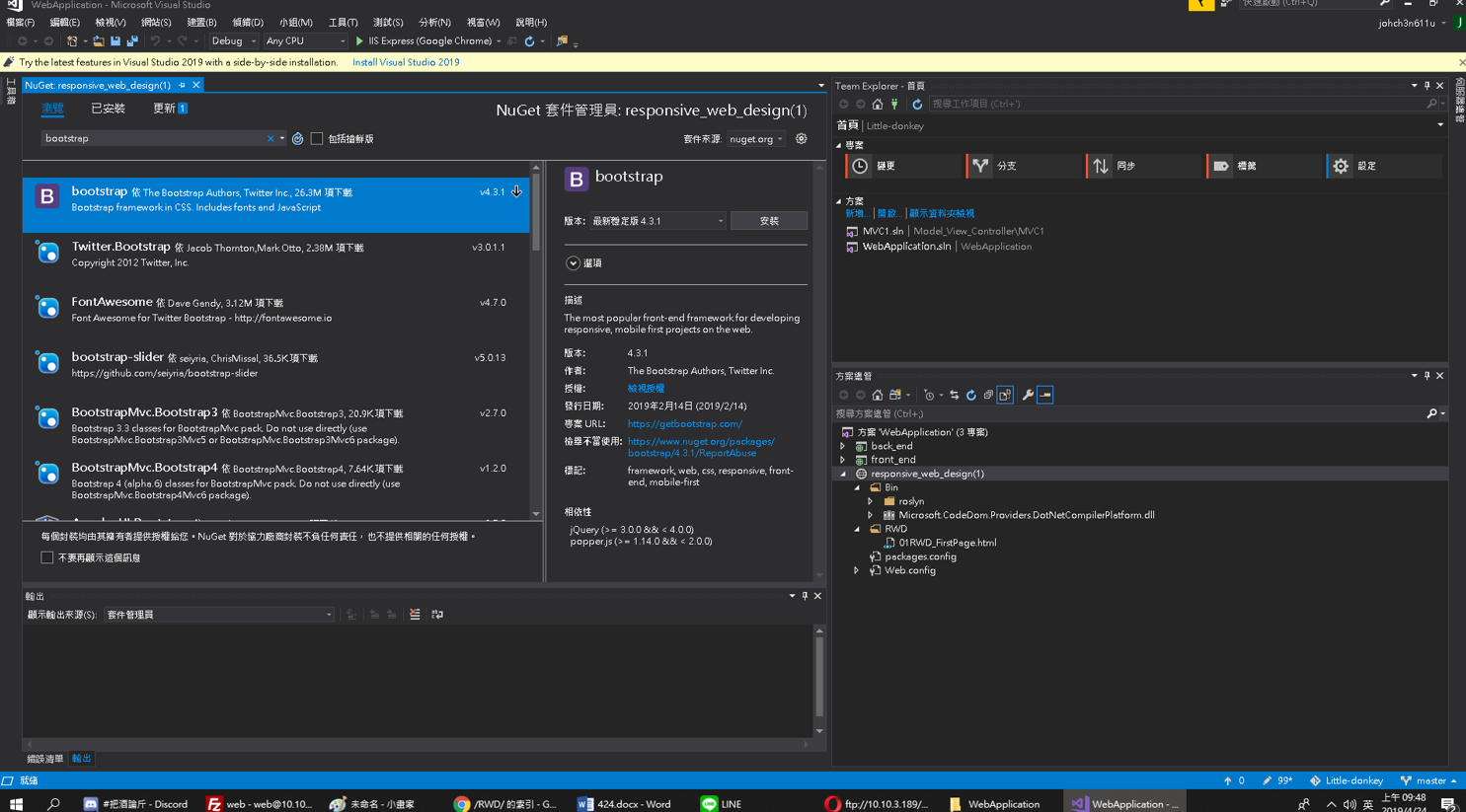Switch to the 已安裝 (Installed) tab
This screenshot has width=1466, height=812.
pos(108,109)
